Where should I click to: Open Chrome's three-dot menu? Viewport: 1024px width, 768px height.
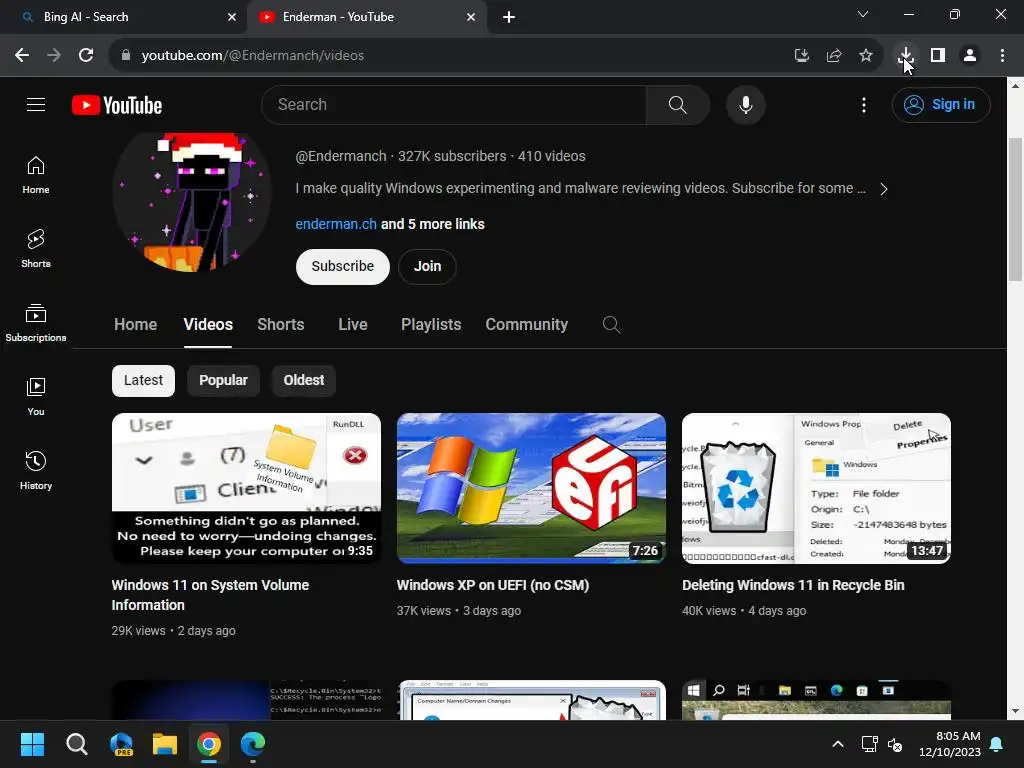1002,55
